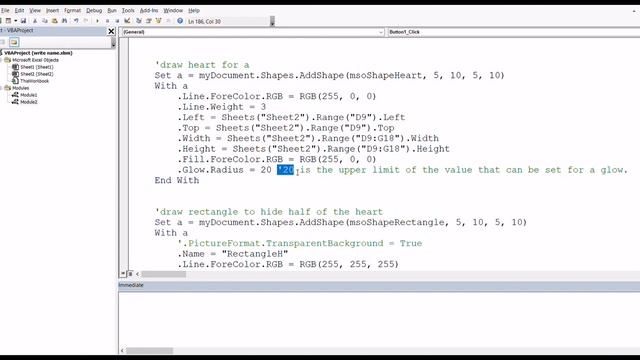Click the "Ln 186, Col 30" position indicator
Image resolution: width=640 pixels, height=360 pixels.
pos(204,21)
